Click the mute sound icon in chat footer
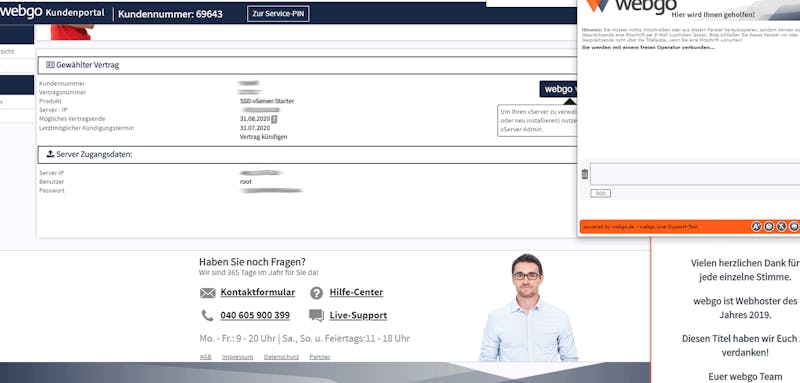Viewport: 800px width, 383px height. pyautogui.click(x=781, y=226)
